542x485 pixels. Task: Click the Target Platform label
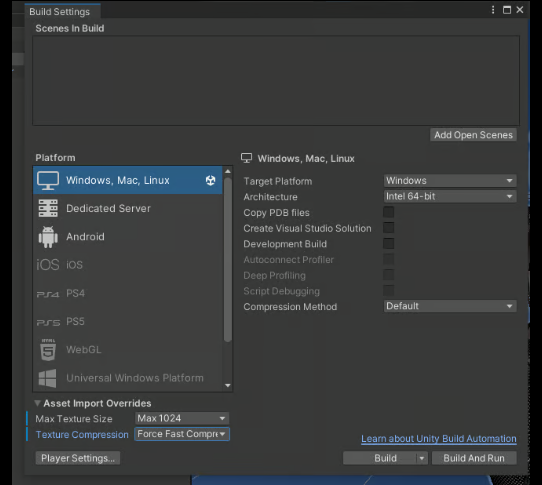pyautogui.click(x=278, y=181)
